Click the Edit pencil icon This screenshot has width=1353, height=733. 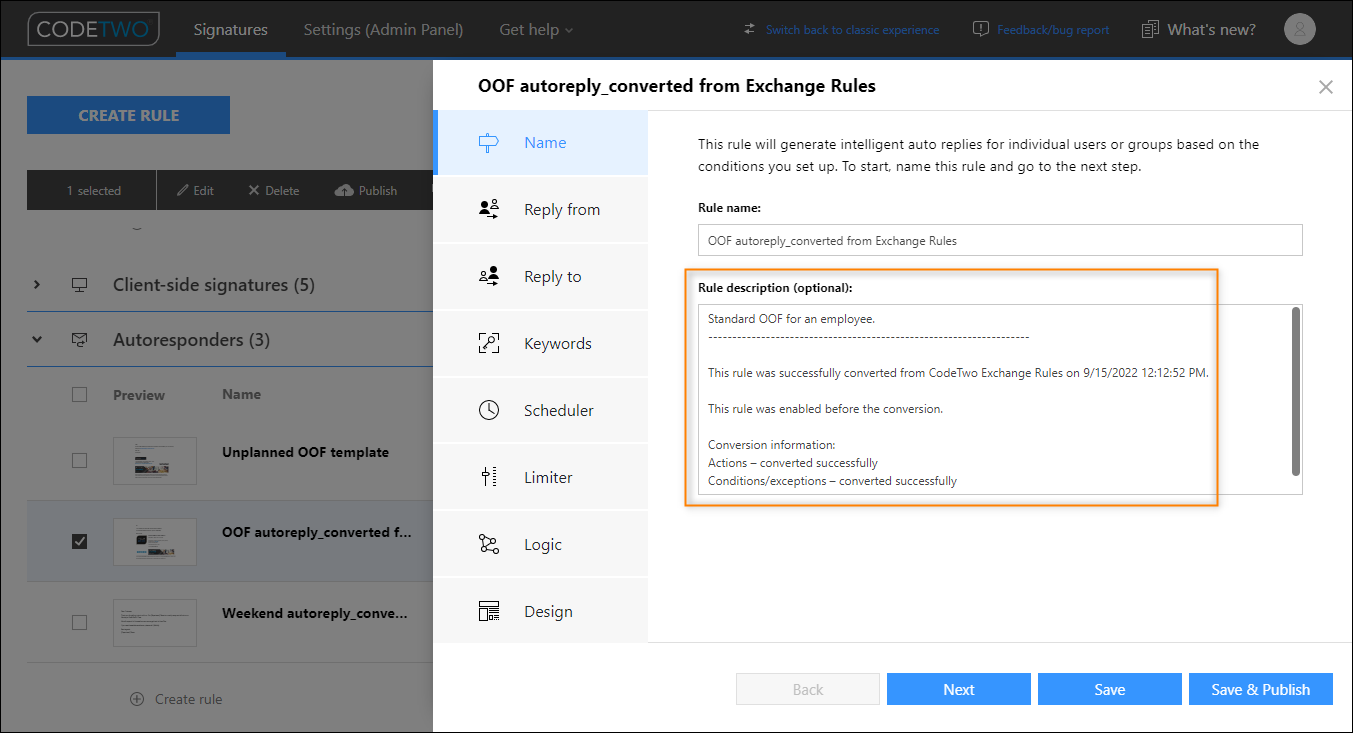coord(183,190)
